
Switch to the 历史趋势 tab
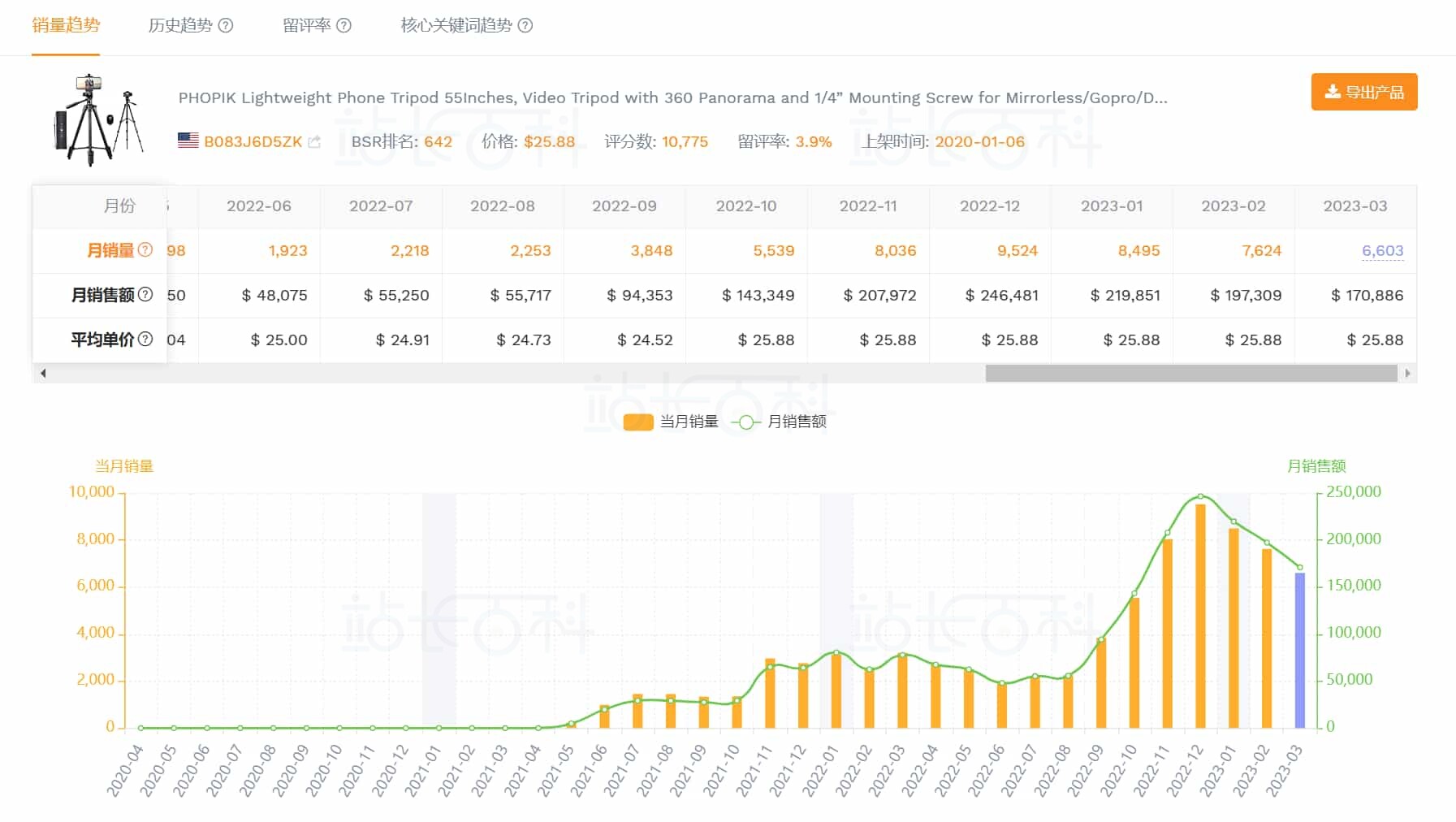(x=180, y=25)
